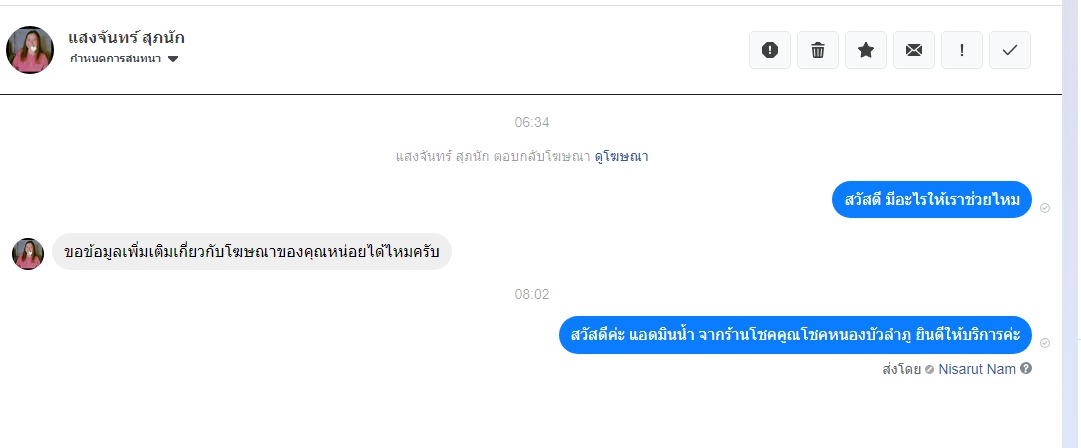Viewport: 1081px width, 448px height.
Task: Click the plain exclamation mark button
Action: click(x=962, y=50)
